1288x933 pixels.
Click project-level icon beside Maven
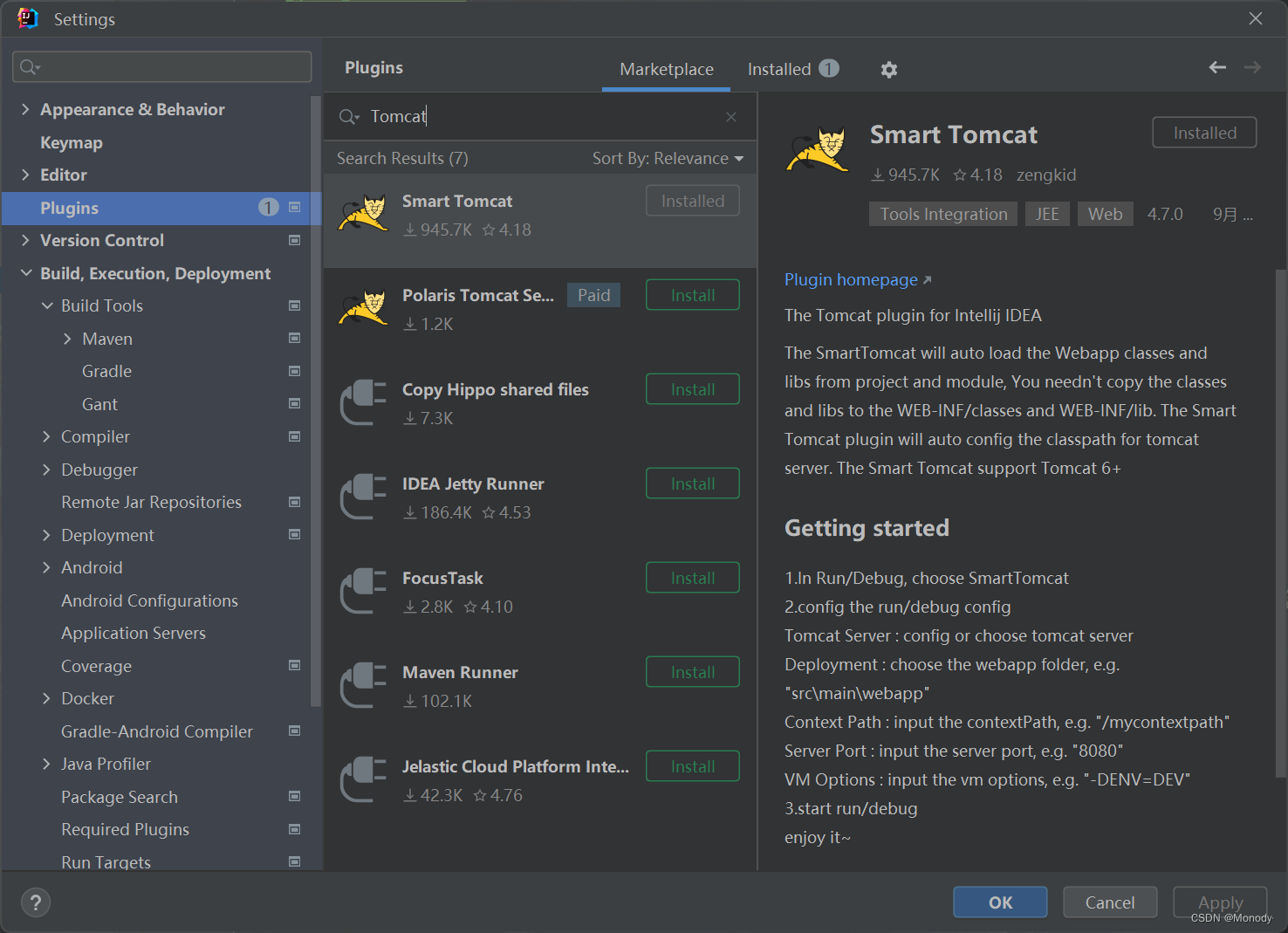(295, 338)
